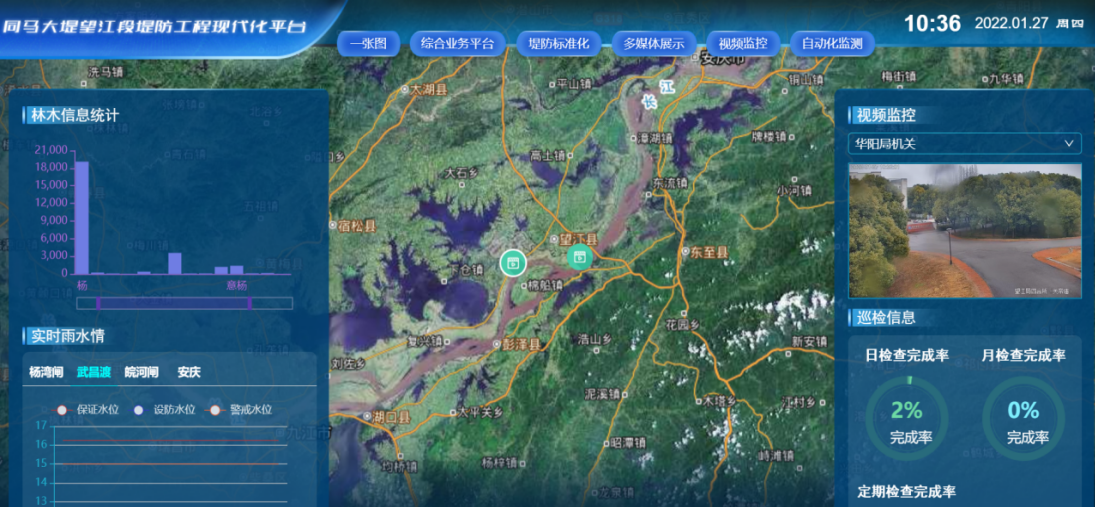1095x507 pixels.
Task: Click the 定期检查完成率 label
Action: pos(906,492)
